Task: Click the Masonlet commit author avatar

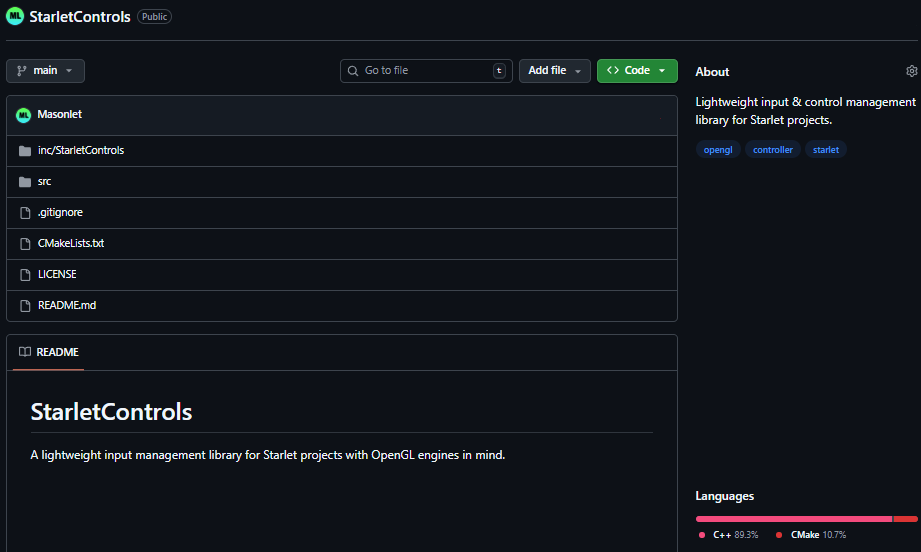Action: [x=23, y=115]
